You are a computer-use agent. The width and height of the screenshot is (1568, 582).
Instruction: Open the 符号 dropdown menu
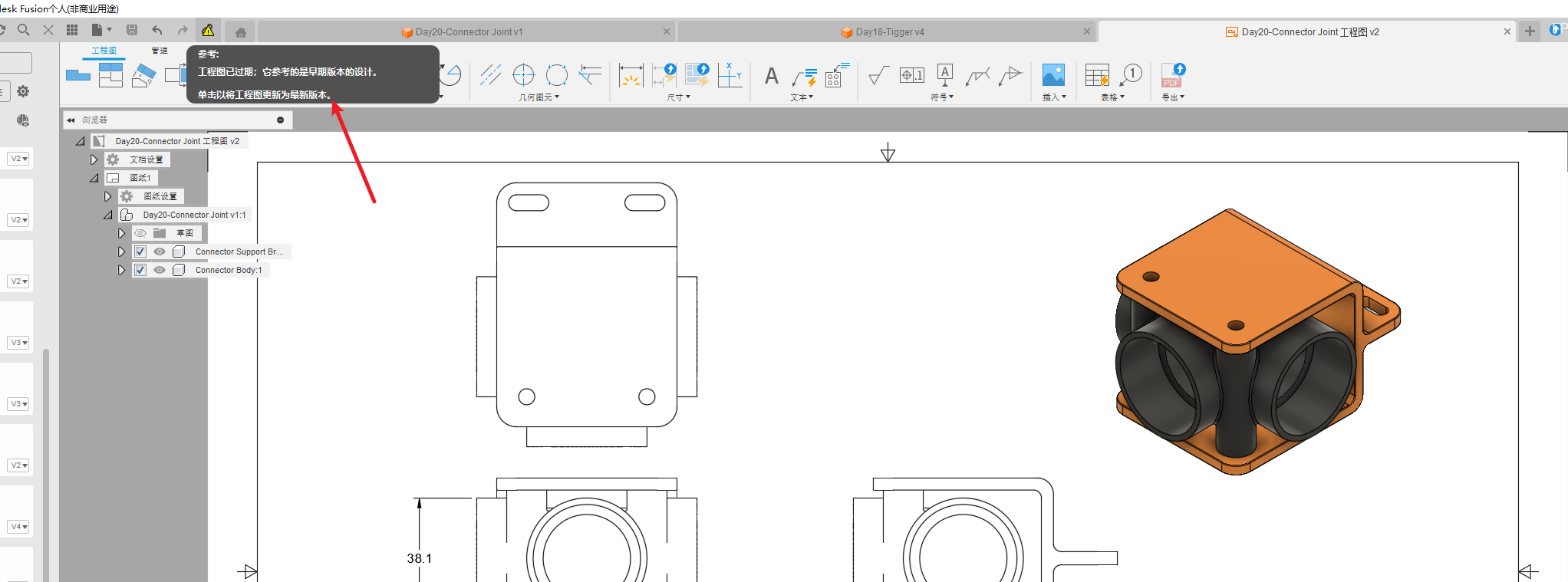coord(941,97)
